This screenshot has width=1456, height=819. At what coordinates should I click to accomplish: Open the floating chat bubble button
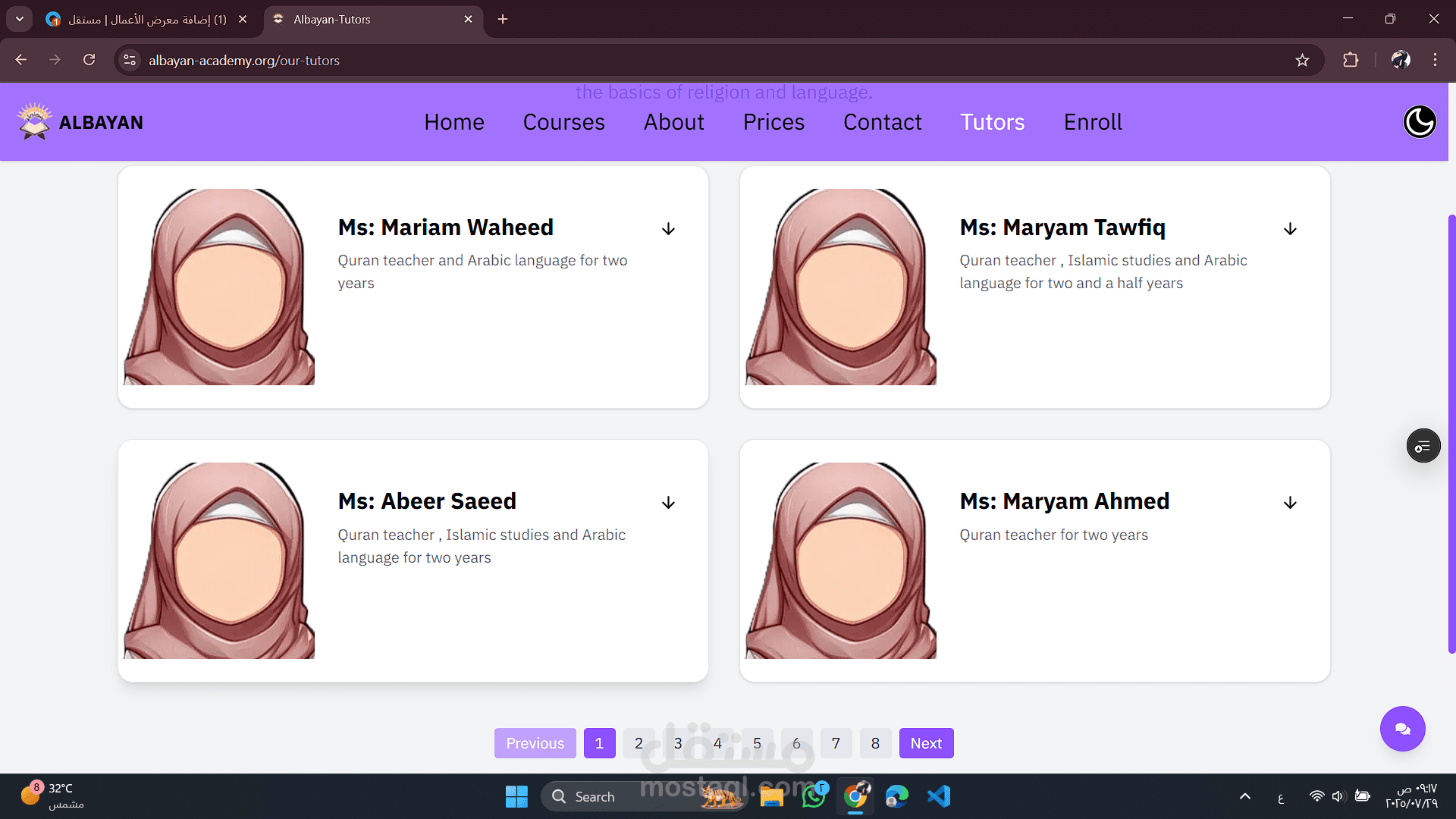pos(1402,729)
